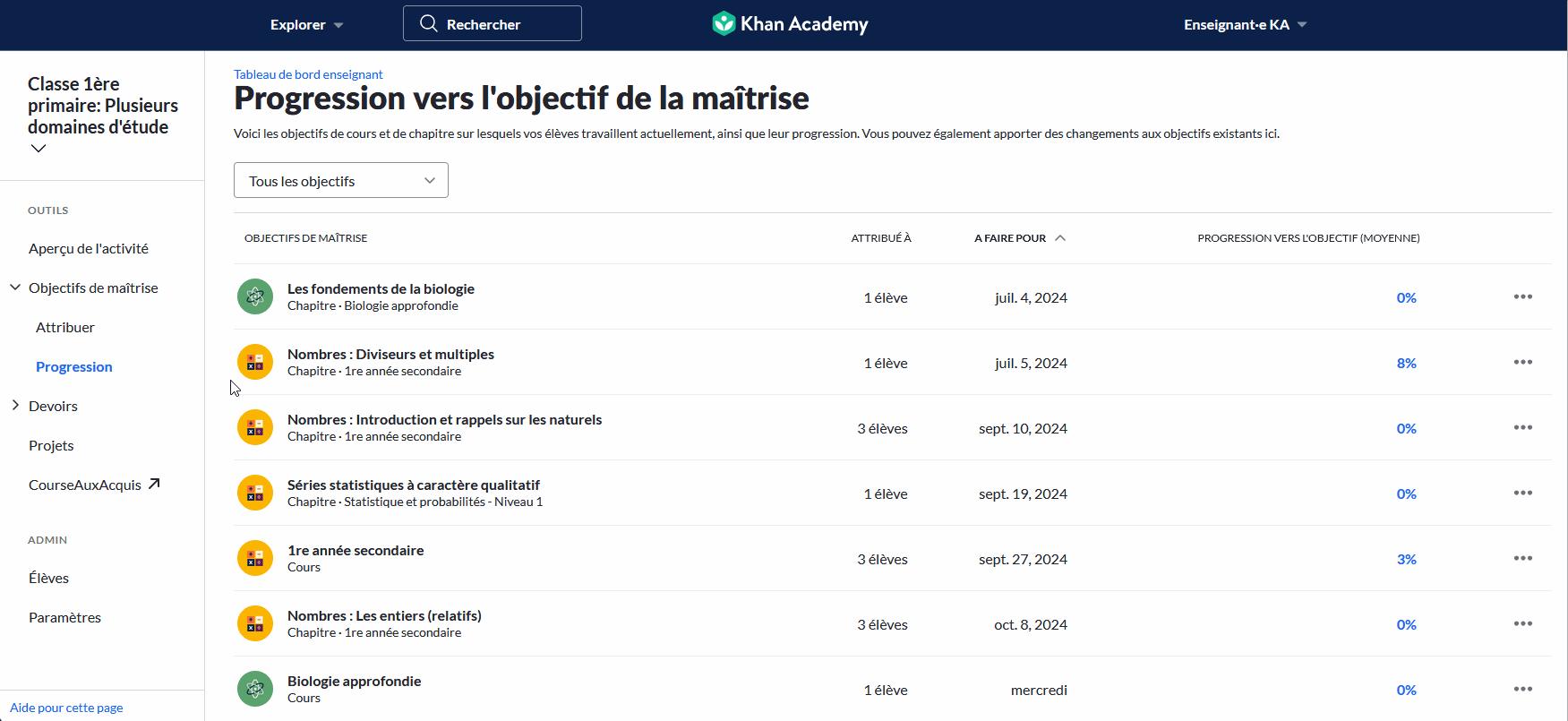Click the 0% progress for Les entiers (relatifs)
The image size is (1568, 721).
click(1406, 624)
